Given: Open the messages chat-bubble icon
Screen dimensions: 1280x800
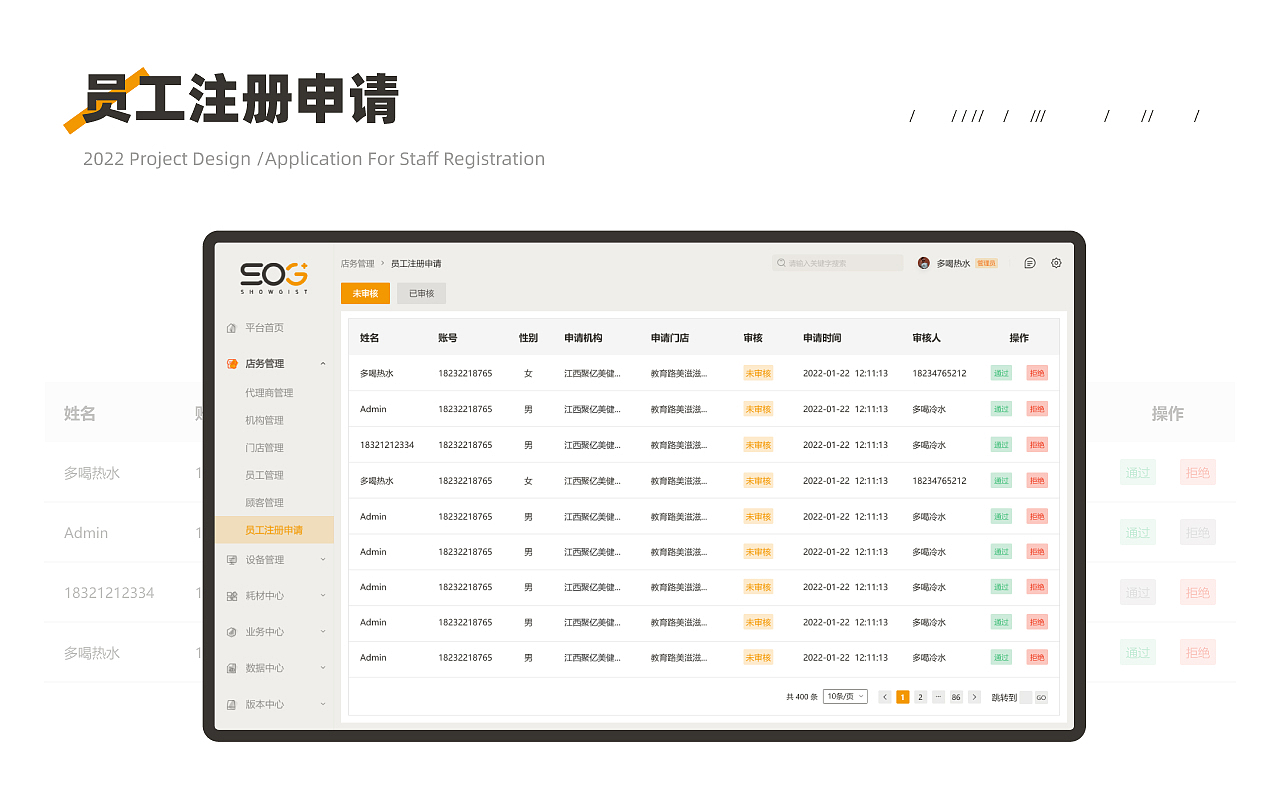Looking at the screenshot, I should 1030,263.
